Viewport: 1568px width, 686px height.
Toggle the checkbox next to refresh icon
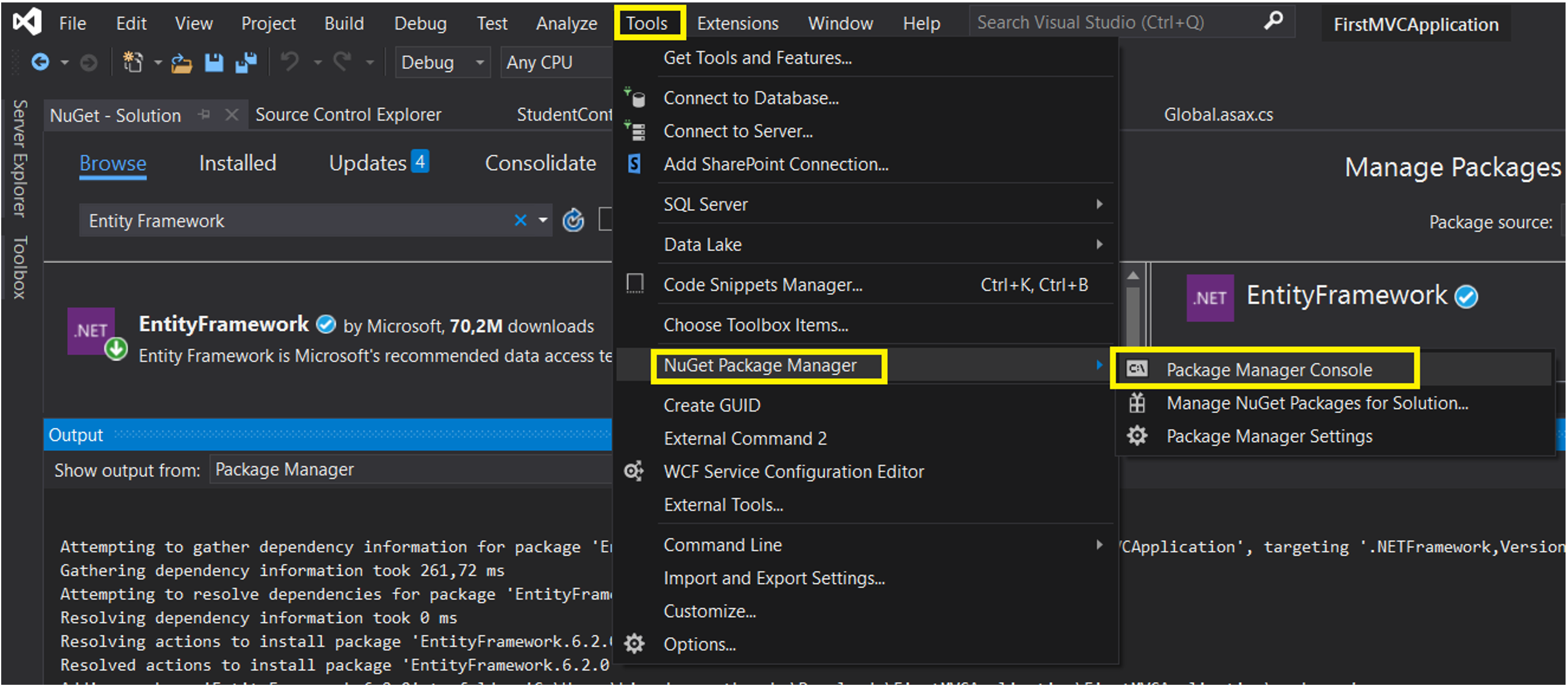tap(606, 220)
